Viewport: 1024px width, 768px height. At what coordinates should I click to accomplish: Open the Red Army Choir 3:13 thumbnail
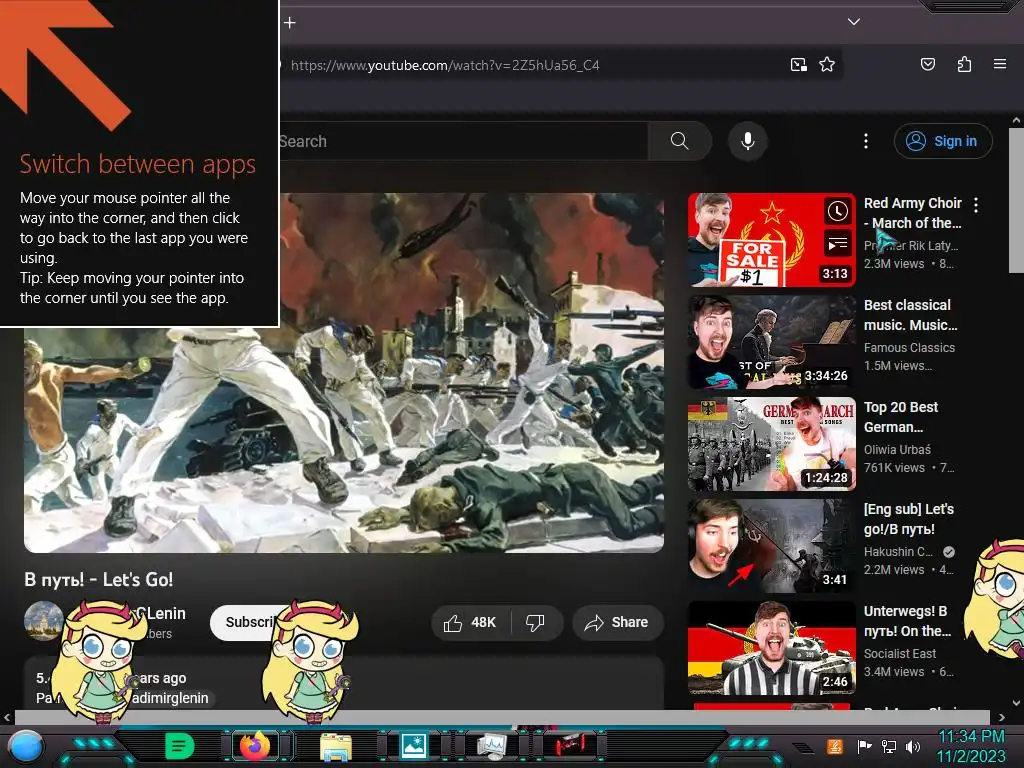click(771, 240)
